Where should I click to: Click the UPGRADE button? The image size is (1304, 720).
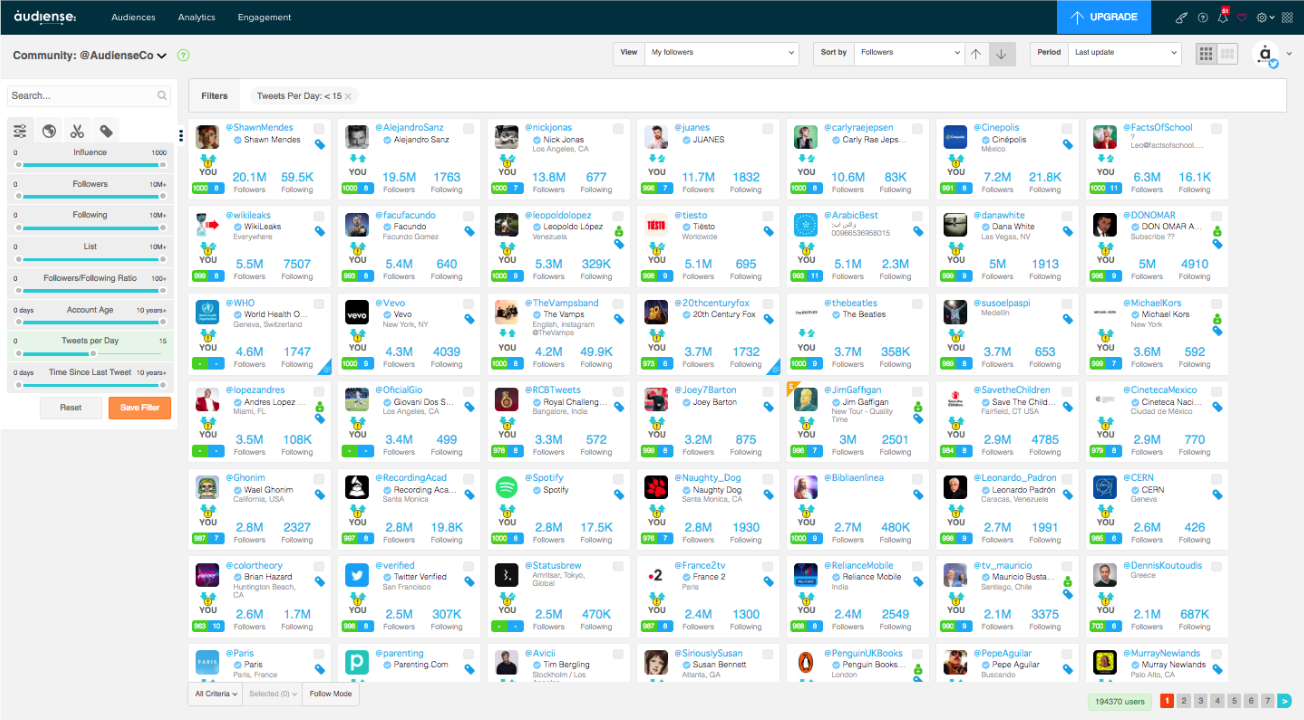[x=1104, y=17]
